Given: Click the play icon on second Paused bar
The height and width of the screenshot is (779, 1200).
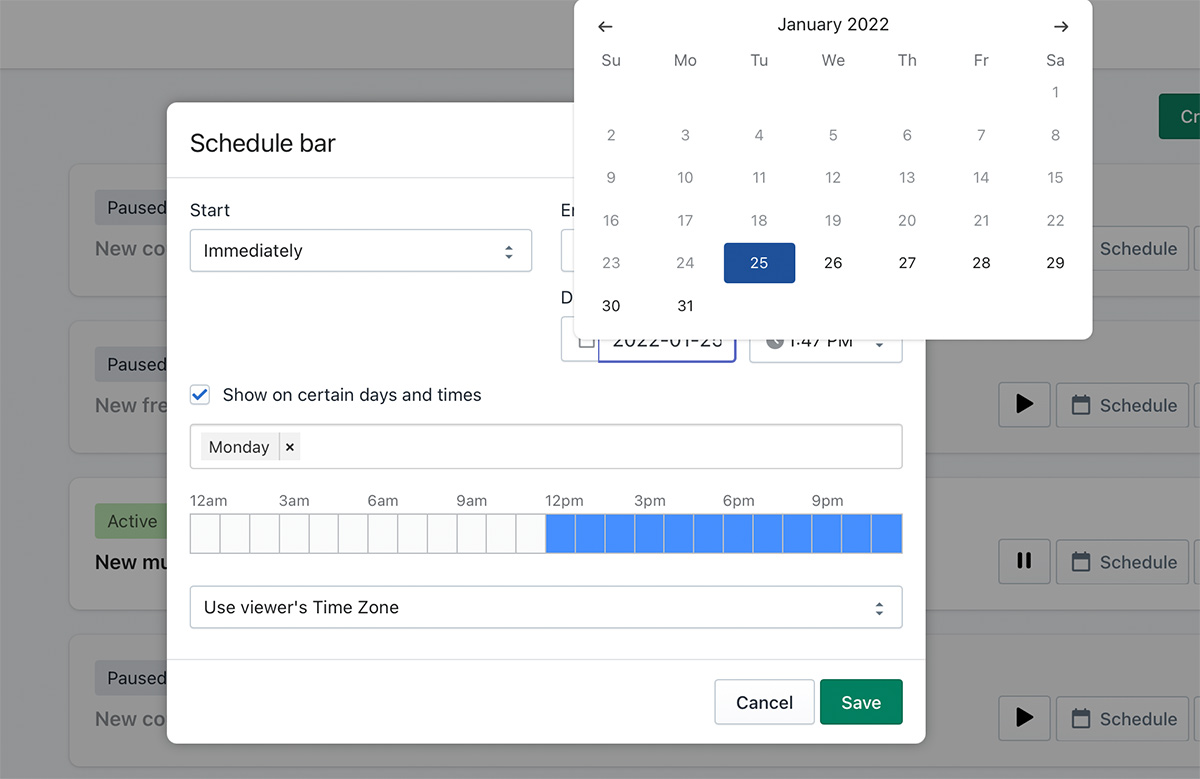Looking at the screenshot, I should (x=1023, y=405).
